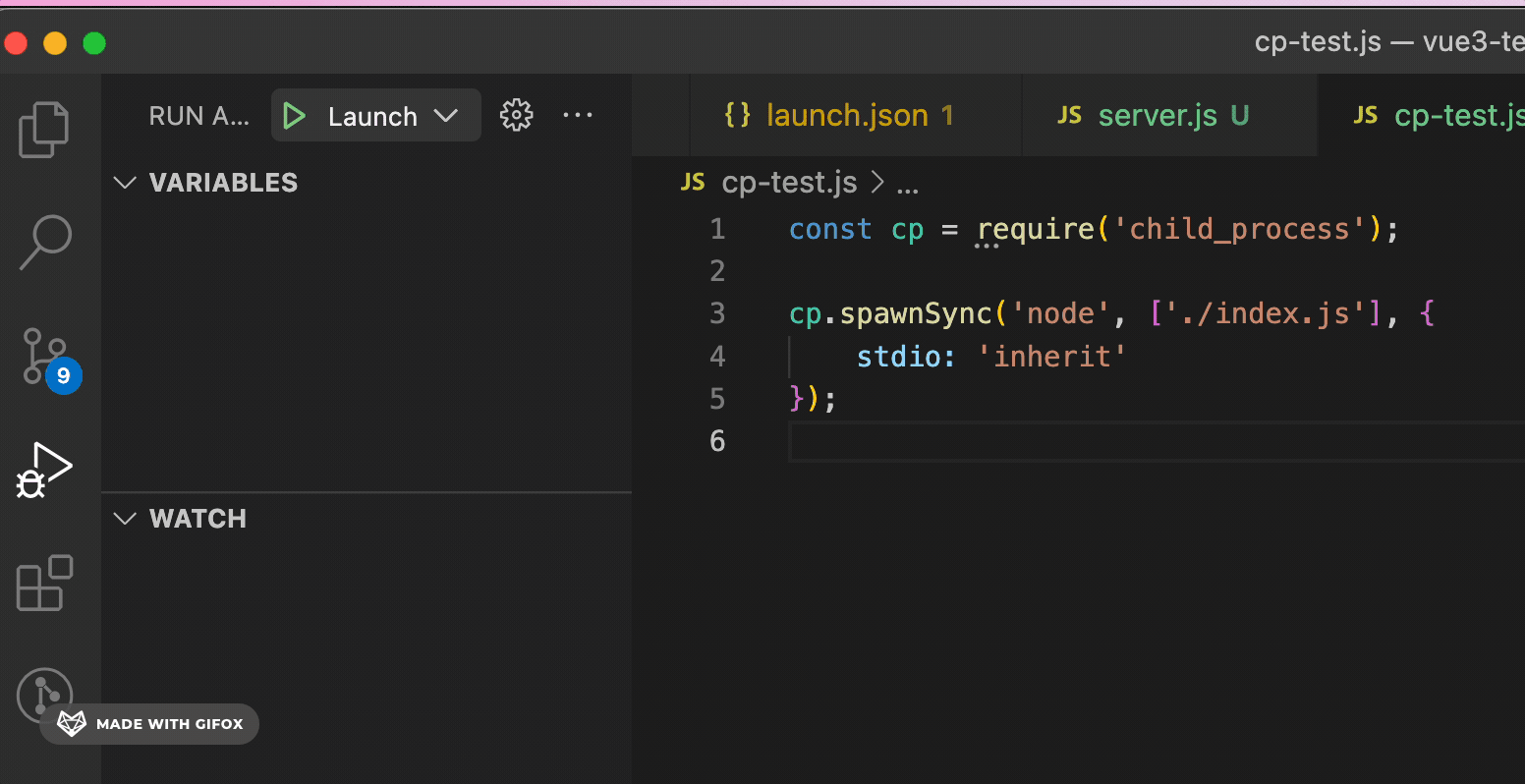Switch to the launch.json tab

click(x=846, y=116)
